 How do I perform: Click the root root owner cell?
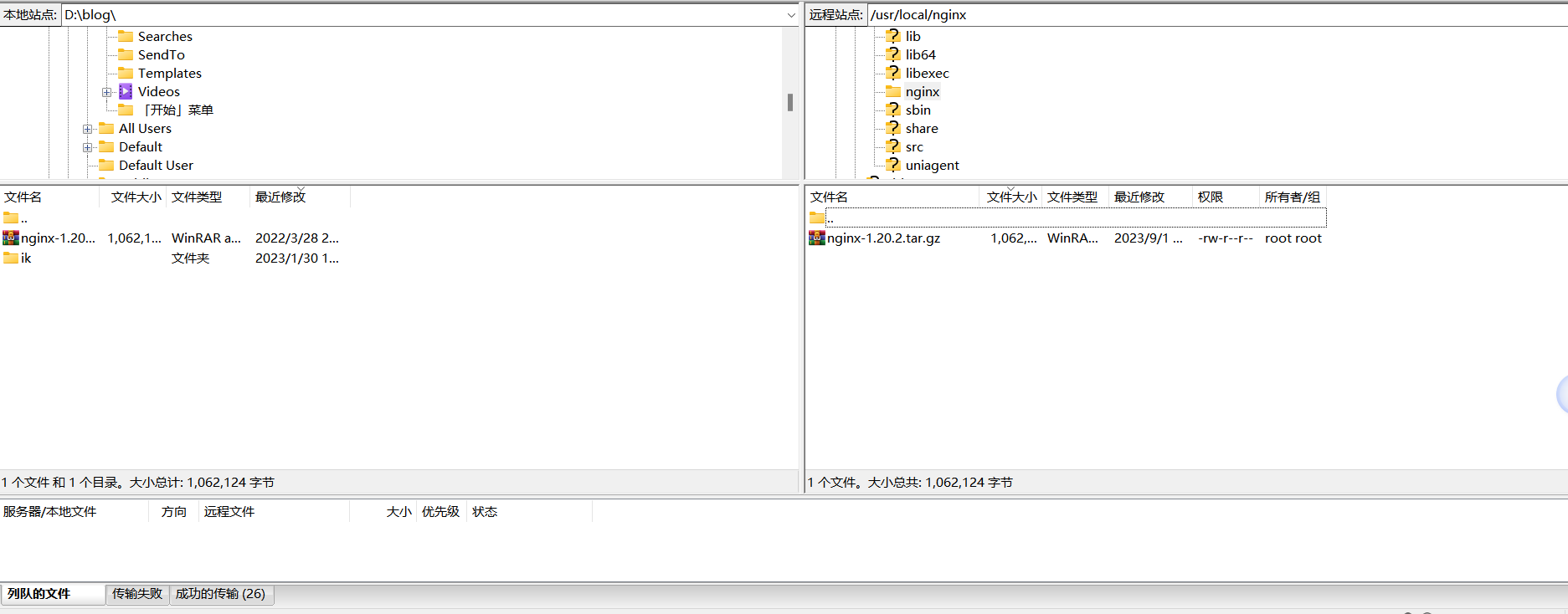[1293, 238]
